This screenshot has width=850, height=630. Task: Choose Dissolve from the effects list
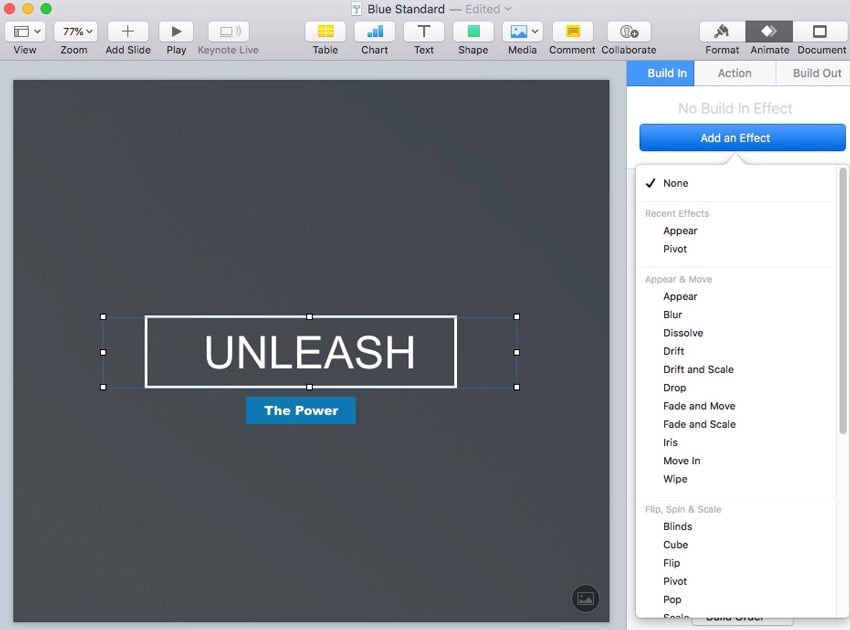point(683,333)
